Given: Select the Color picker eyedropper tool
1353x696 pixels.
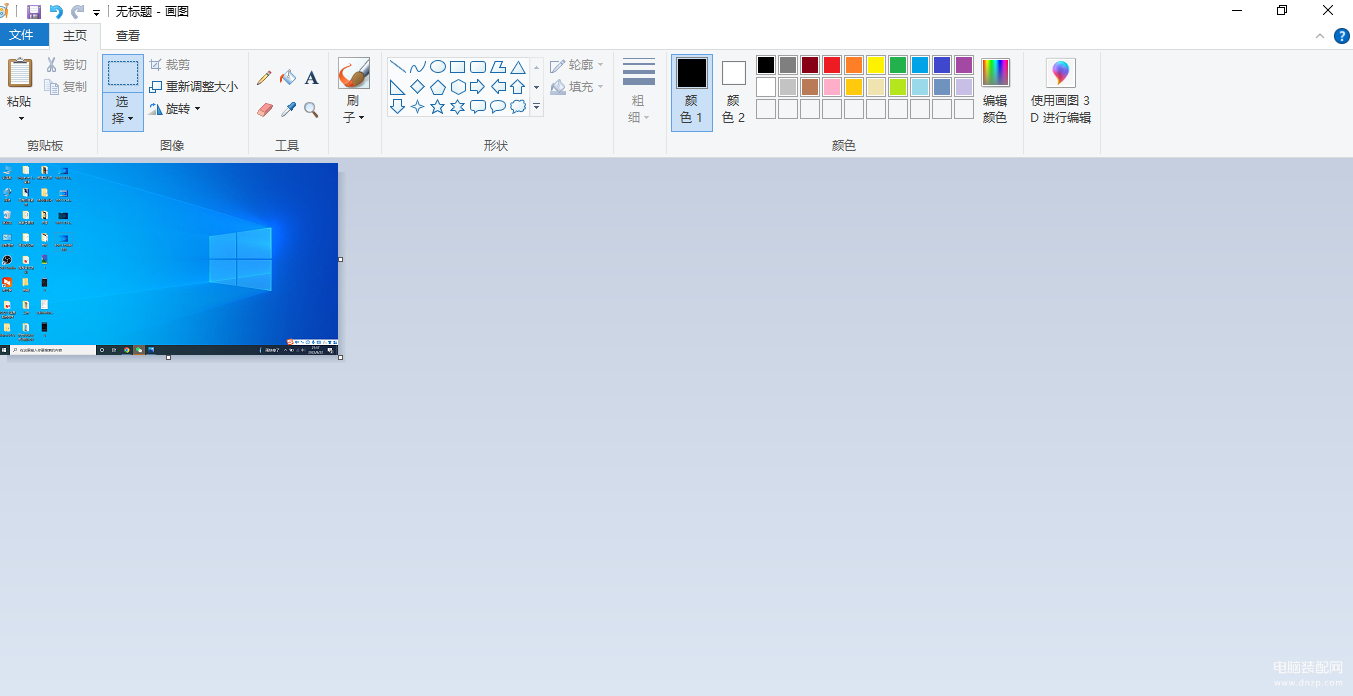Looking at the screenshot, I should coord(288,109).
